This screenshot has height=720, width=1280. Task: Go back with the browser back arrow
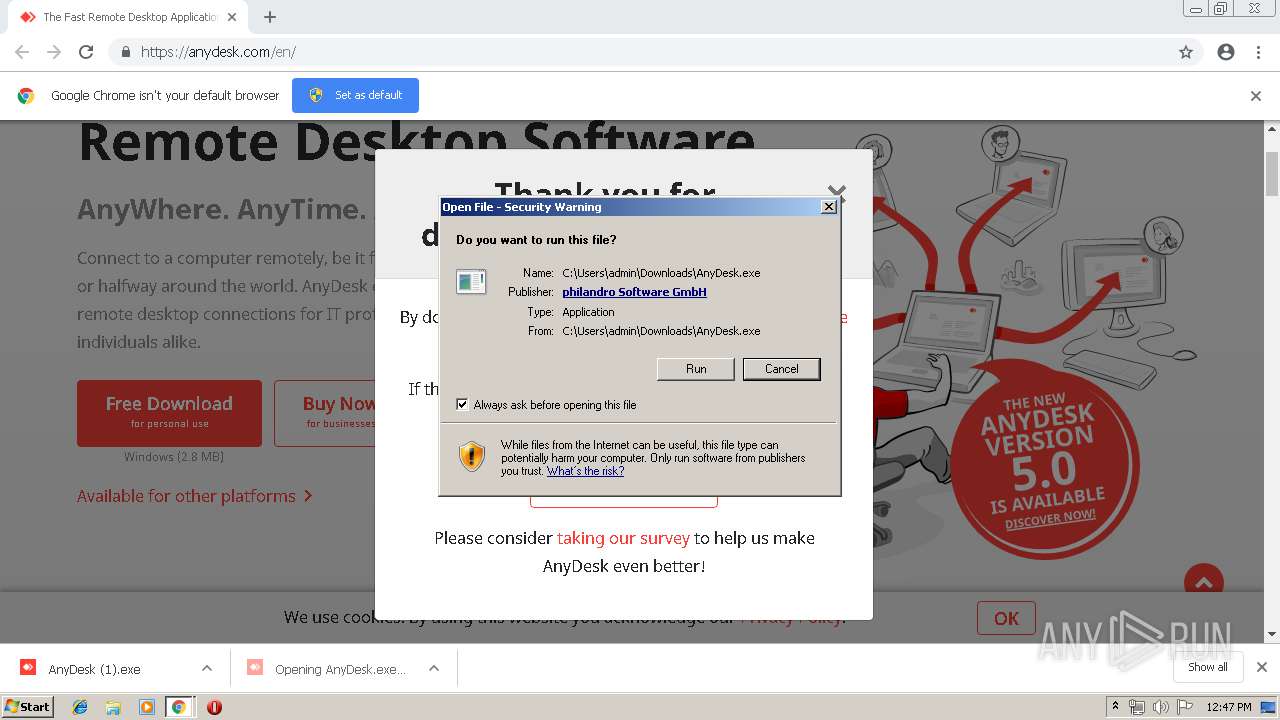click(22, 52)
